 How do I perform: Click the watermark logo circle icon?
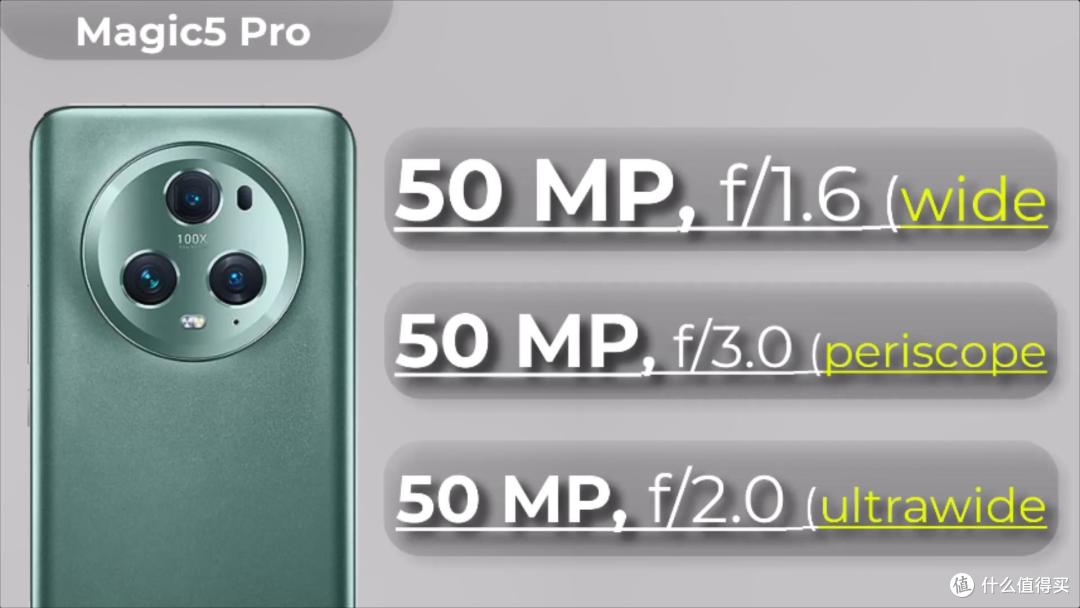coord(962,585)
